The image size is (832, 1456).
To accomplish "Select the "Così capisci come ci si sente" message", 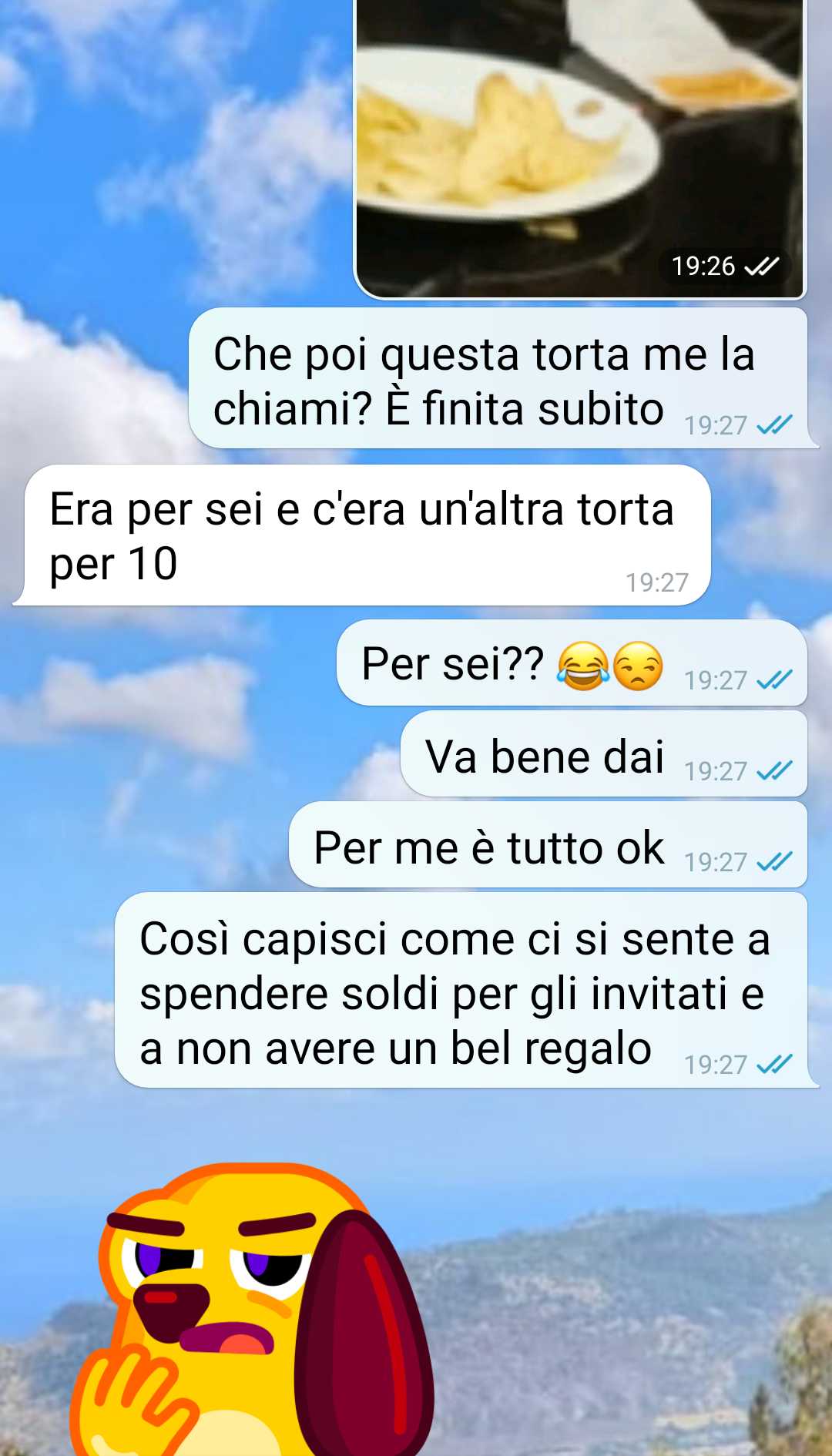I will pyautogui.click(x=466, y=990).
